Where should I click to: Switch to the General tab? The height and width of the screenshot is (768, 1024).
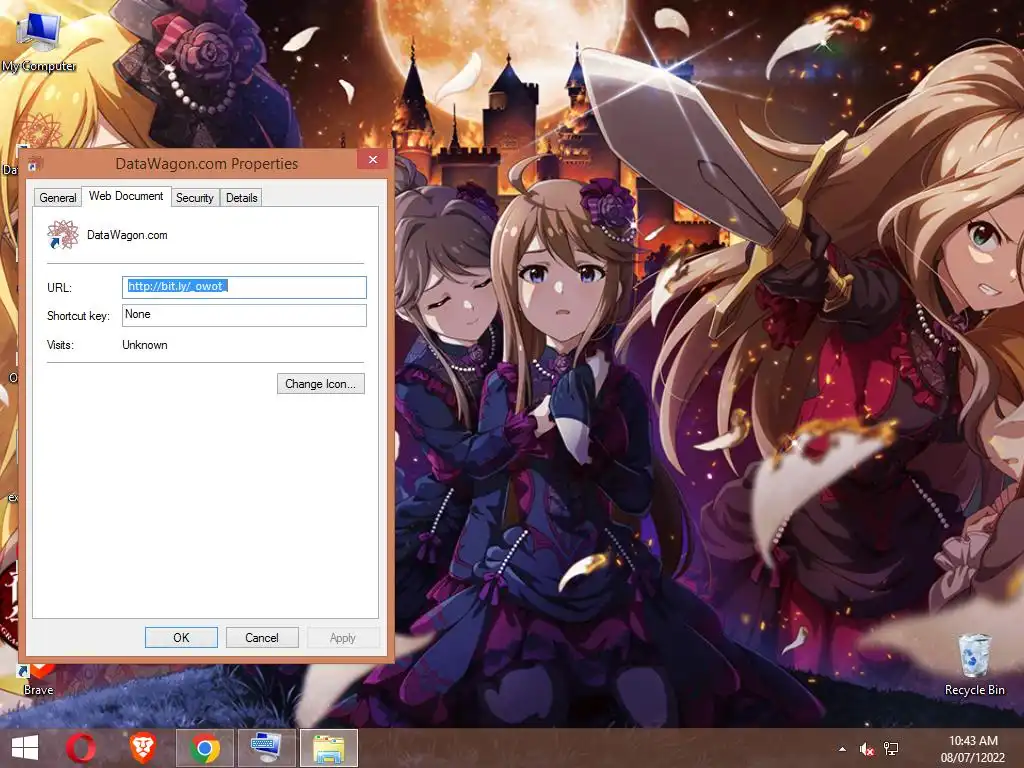pyautogui.click(x=57, y=198)
